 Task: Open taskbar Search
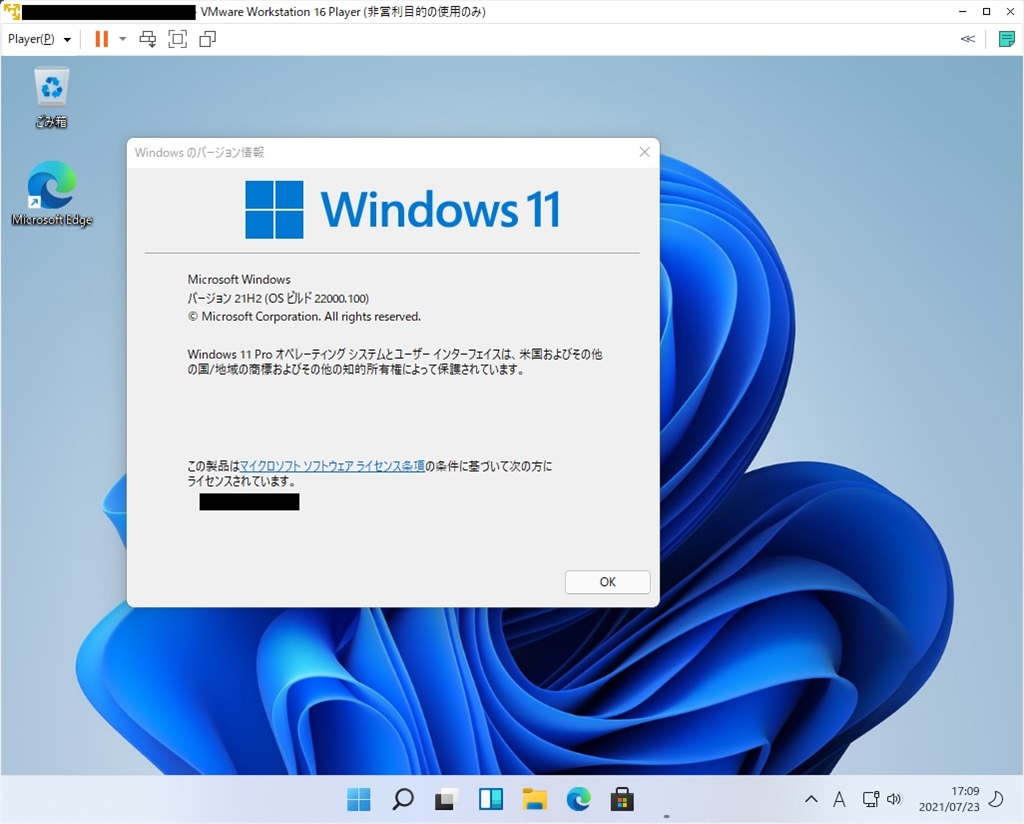point(402,799)
